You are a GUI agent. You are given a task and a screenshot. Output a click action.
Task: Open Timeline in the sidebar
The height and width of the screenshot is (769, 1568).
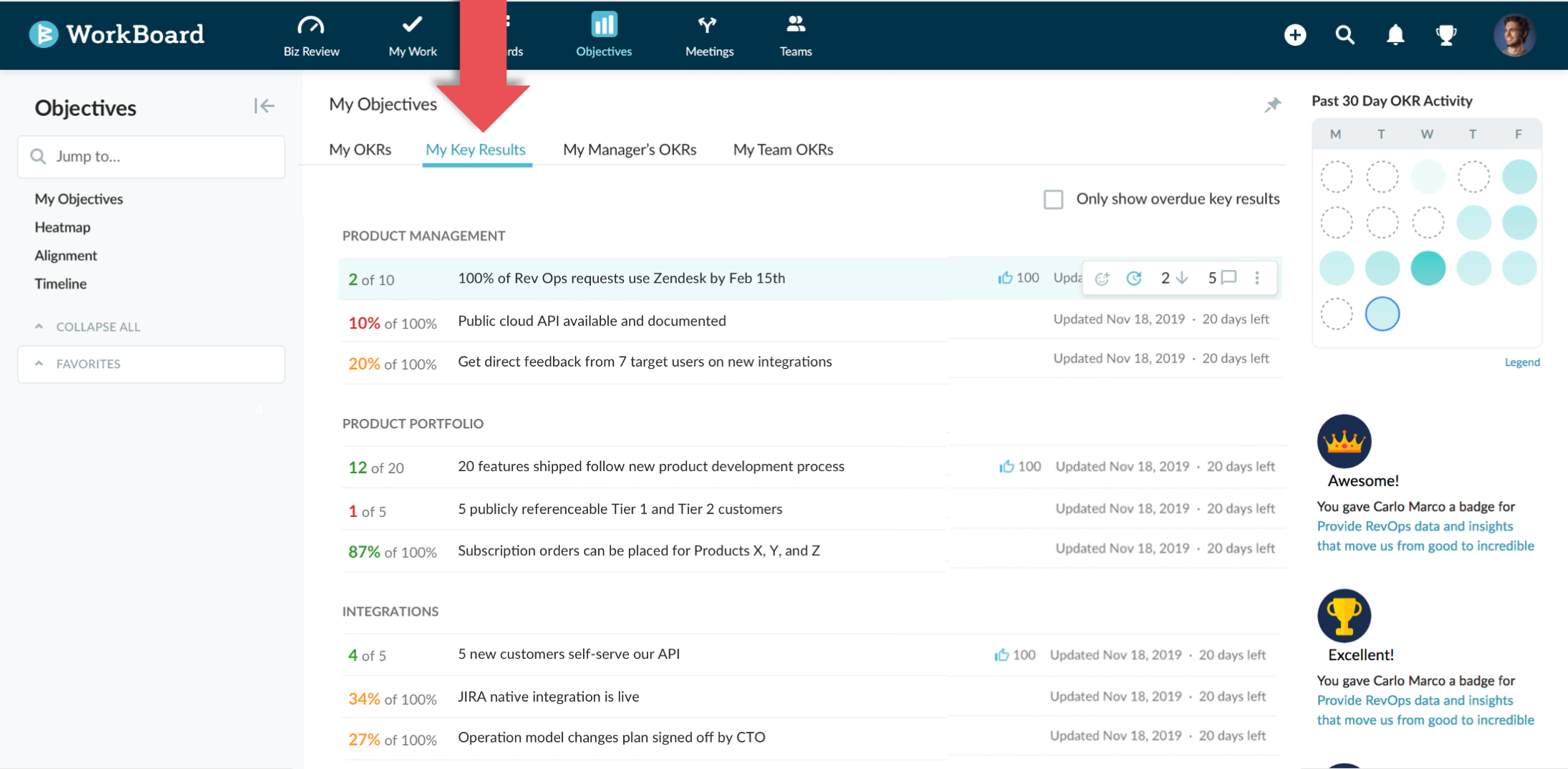pos(60,284)
